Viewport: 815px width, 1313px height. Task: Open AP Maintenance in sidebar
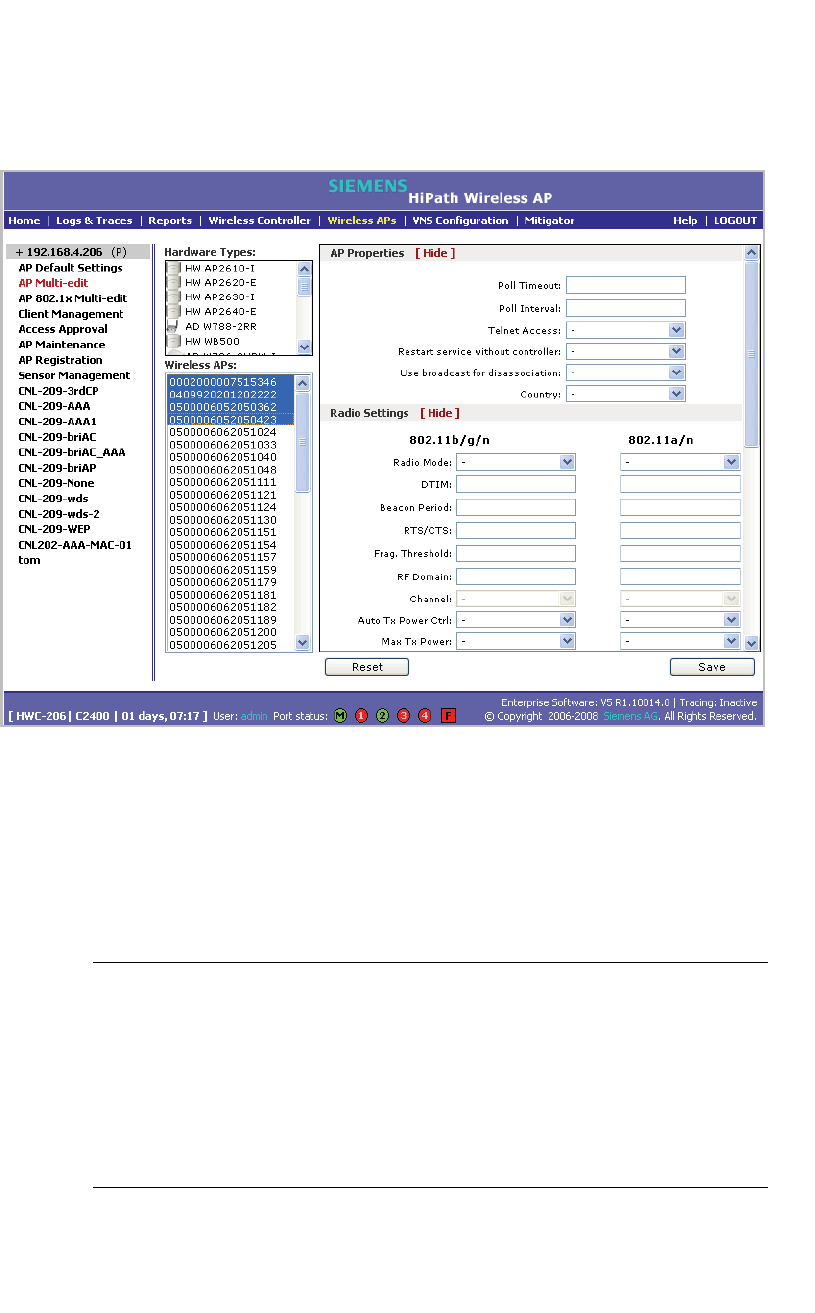[x=62, y=345]
